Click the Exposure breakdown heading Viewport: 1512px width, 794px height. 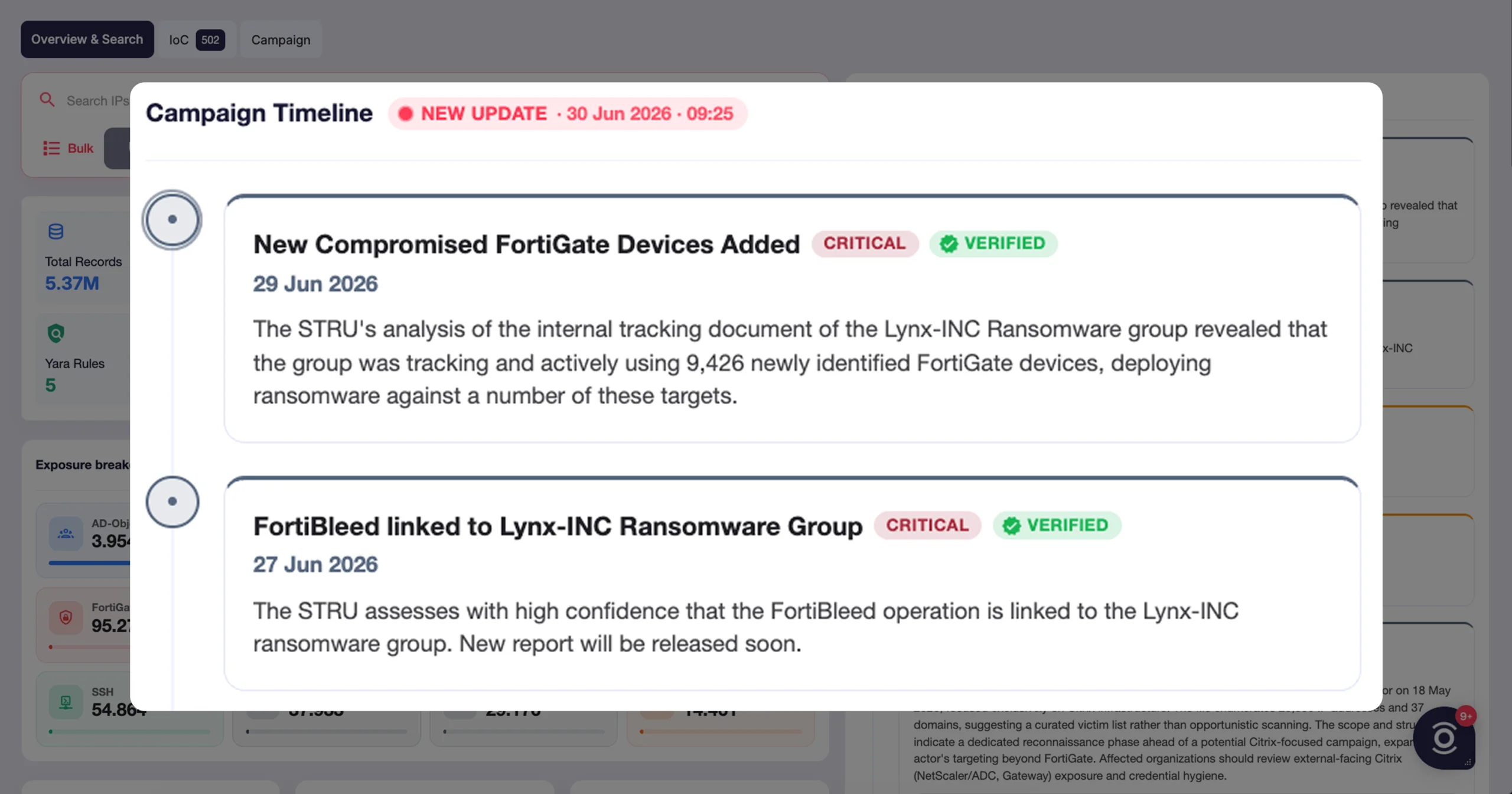[x=83, y=465]
